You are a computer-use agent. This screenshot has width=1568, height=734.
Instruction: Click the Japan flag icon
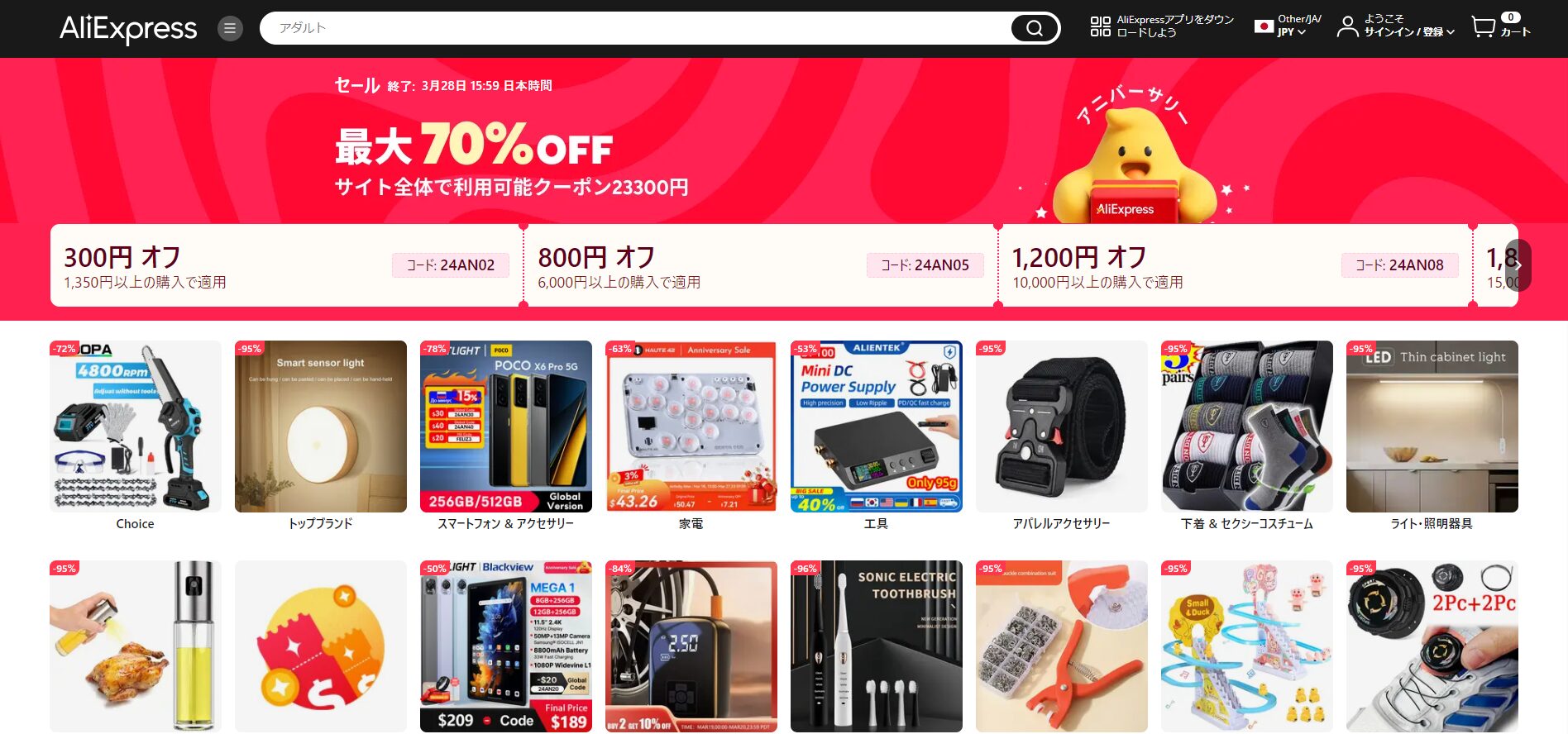tap(1264, 26)
